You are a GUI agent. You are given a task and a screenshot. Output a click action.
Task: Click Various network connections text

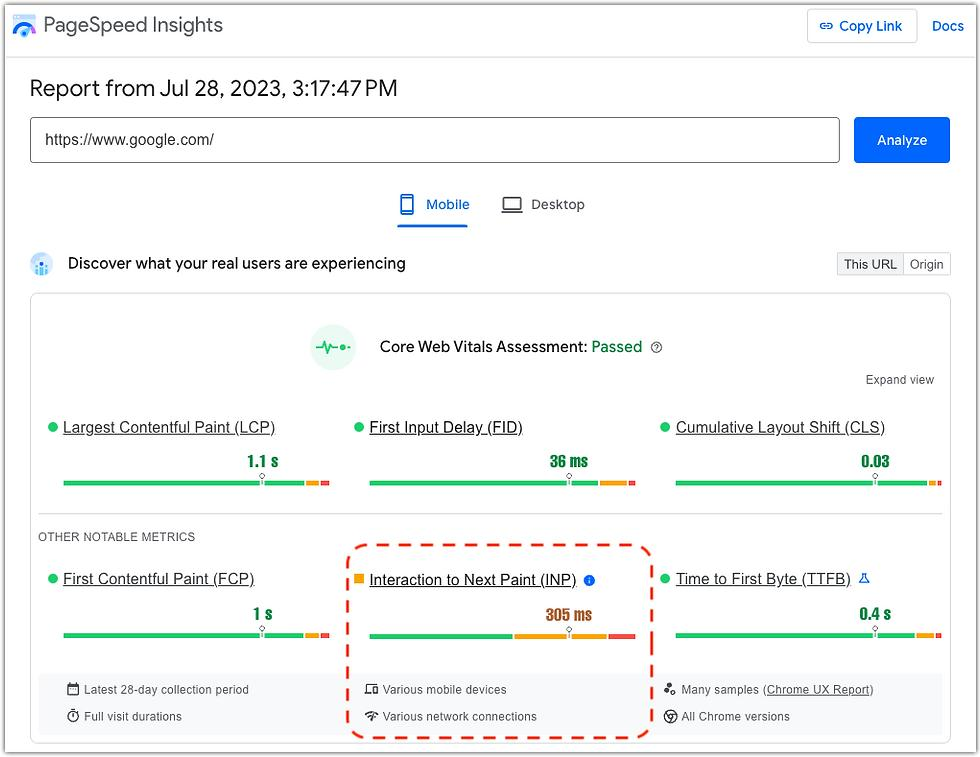pyautogui.click(x=459, y=716)
